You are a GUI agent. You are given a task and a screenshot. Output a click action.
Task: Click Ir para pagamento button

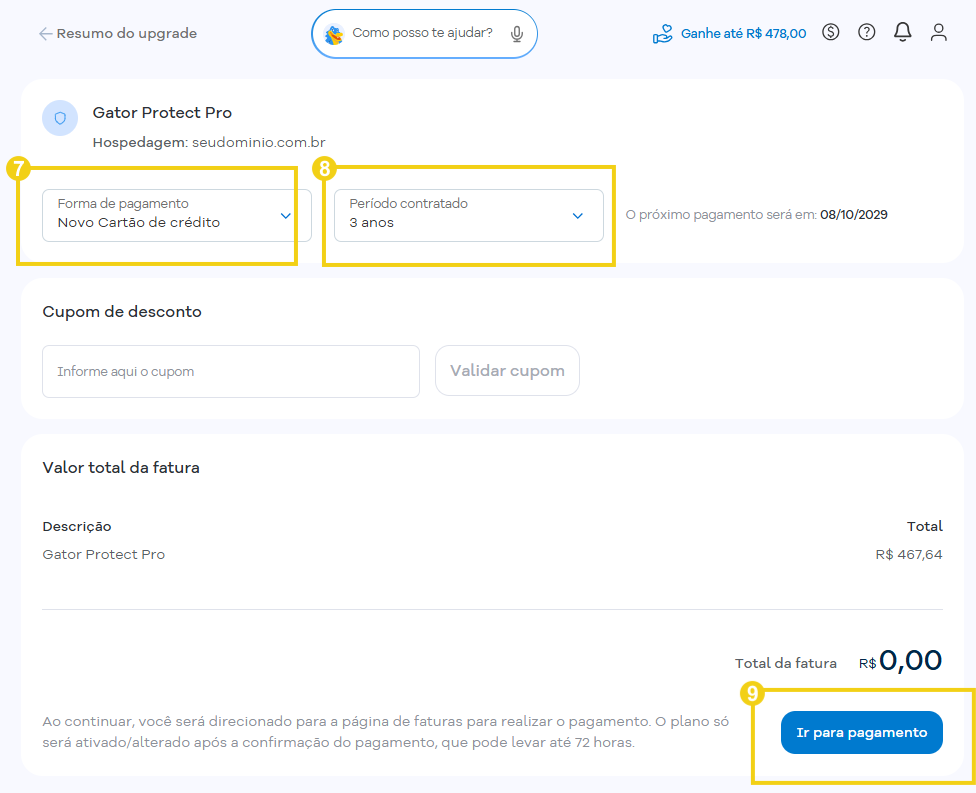[x=861, y=733]
